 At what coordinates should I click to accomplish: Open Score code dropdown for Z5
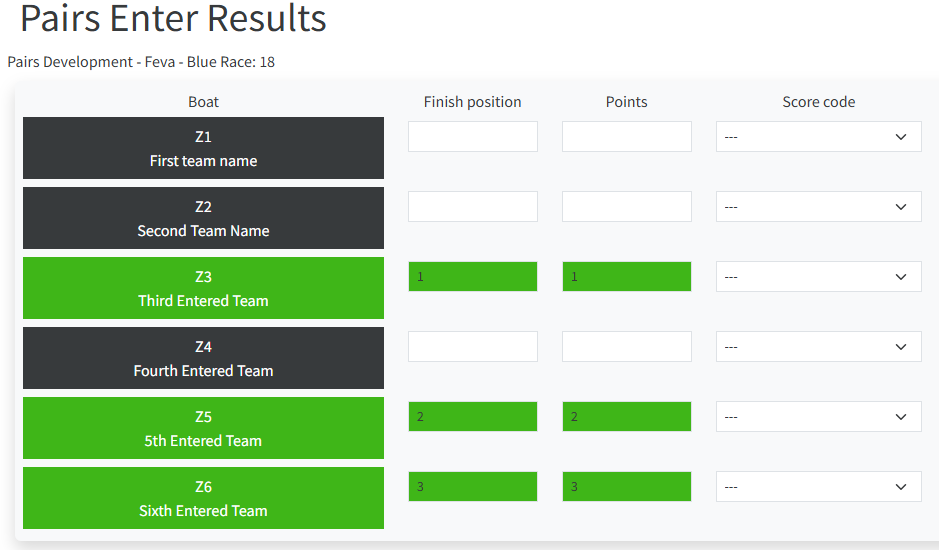tap(818, 417)
